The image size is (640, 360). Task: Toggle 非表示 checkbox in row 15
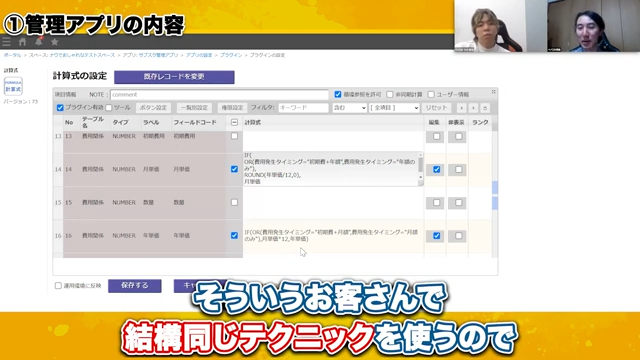[458, 202]
